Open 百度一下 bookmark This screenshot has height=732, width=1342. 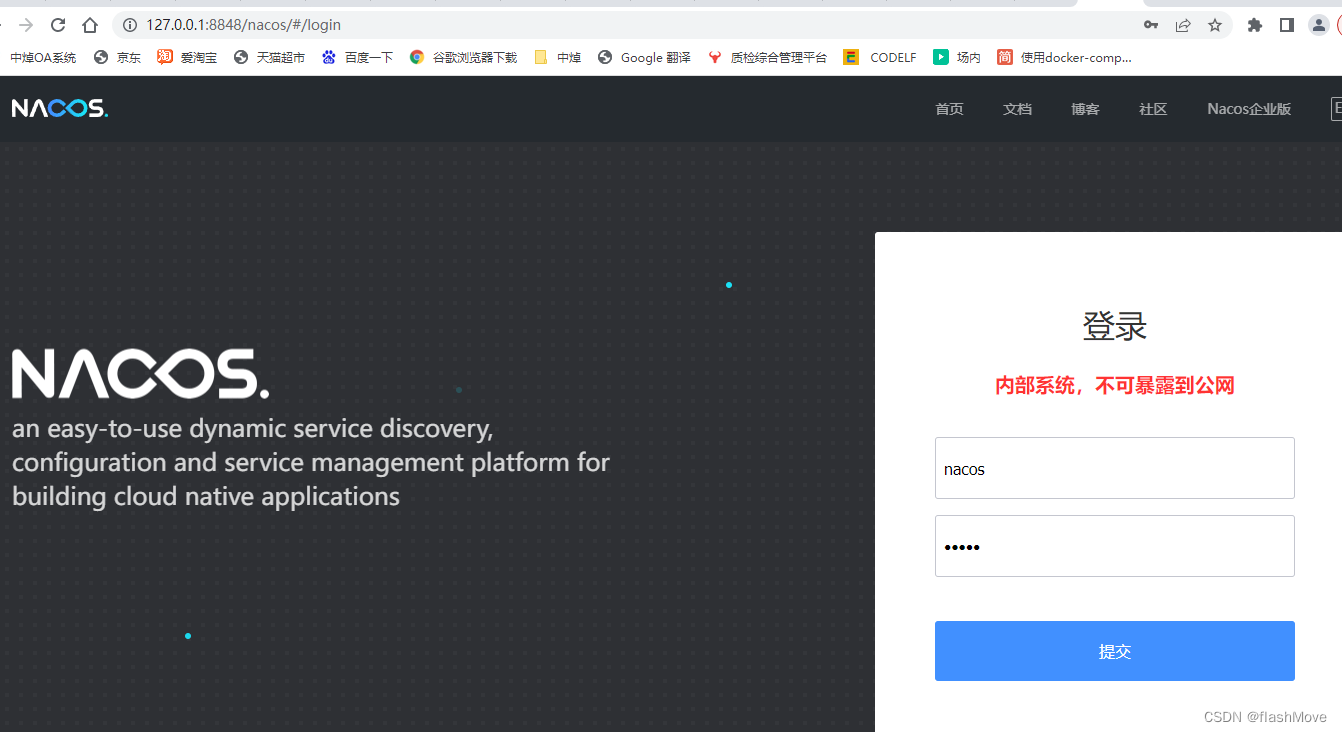357,58
